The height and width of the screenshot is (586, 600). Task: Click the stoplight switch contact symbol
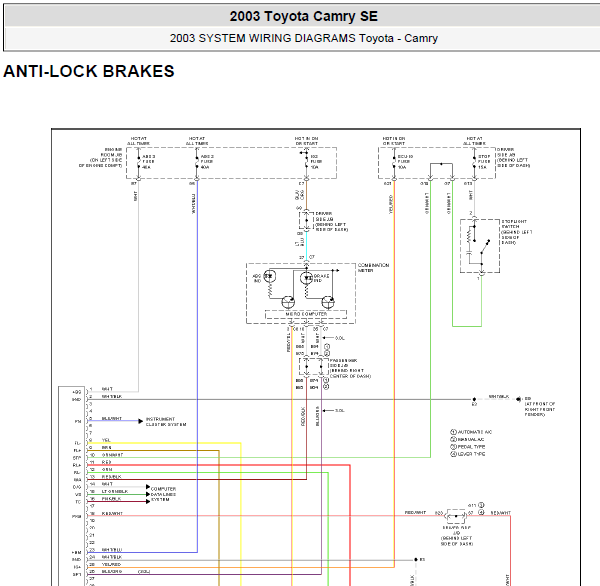[x=484, y=248]
